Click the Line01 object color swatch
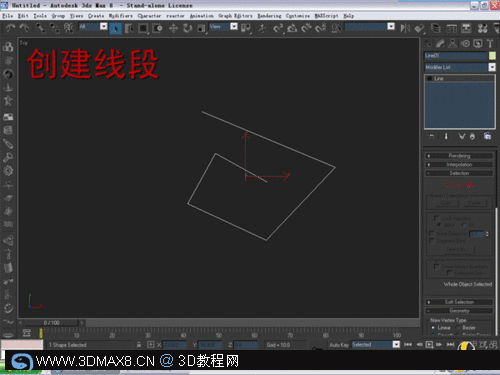The height and width of the screenshot is (375, 500). pyautogui.click(x=492, y=56)
